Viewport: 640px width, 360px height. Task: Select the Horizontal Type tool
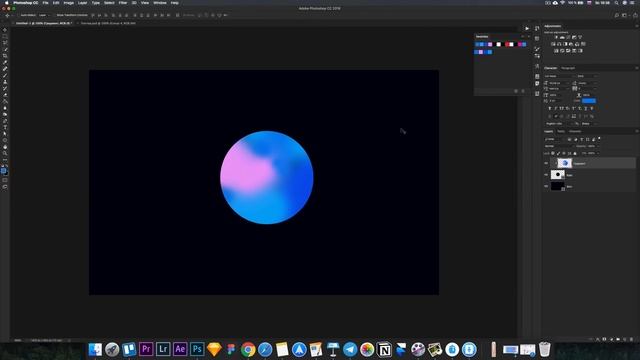(x=5, y=127)
